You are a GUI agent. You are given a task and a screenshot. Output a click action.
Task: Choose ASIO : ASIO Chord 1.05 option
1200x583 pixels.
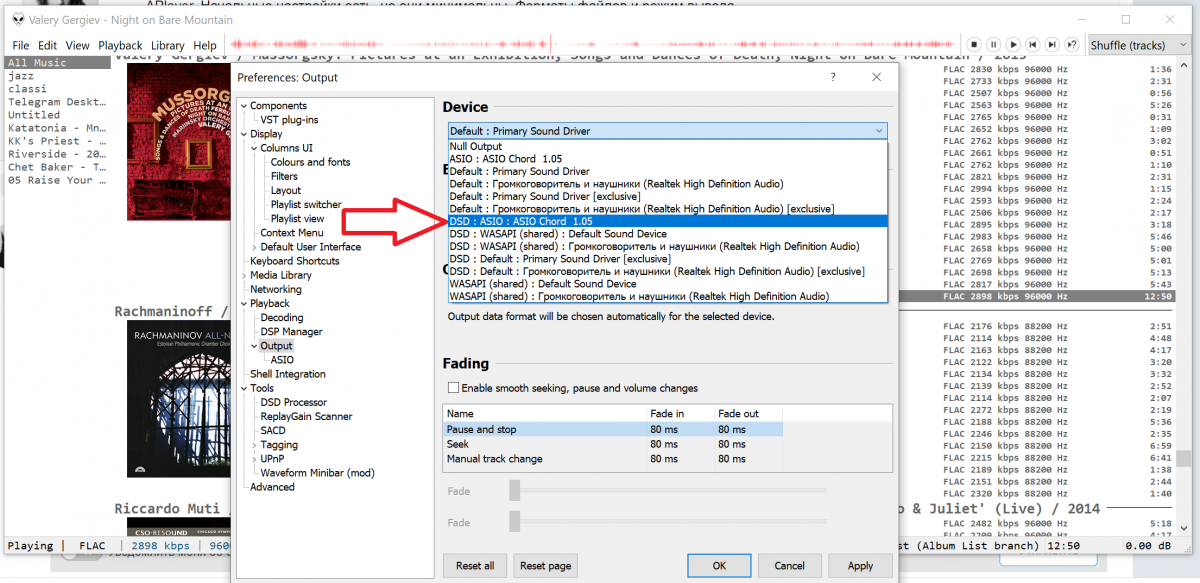pos(667,159)
